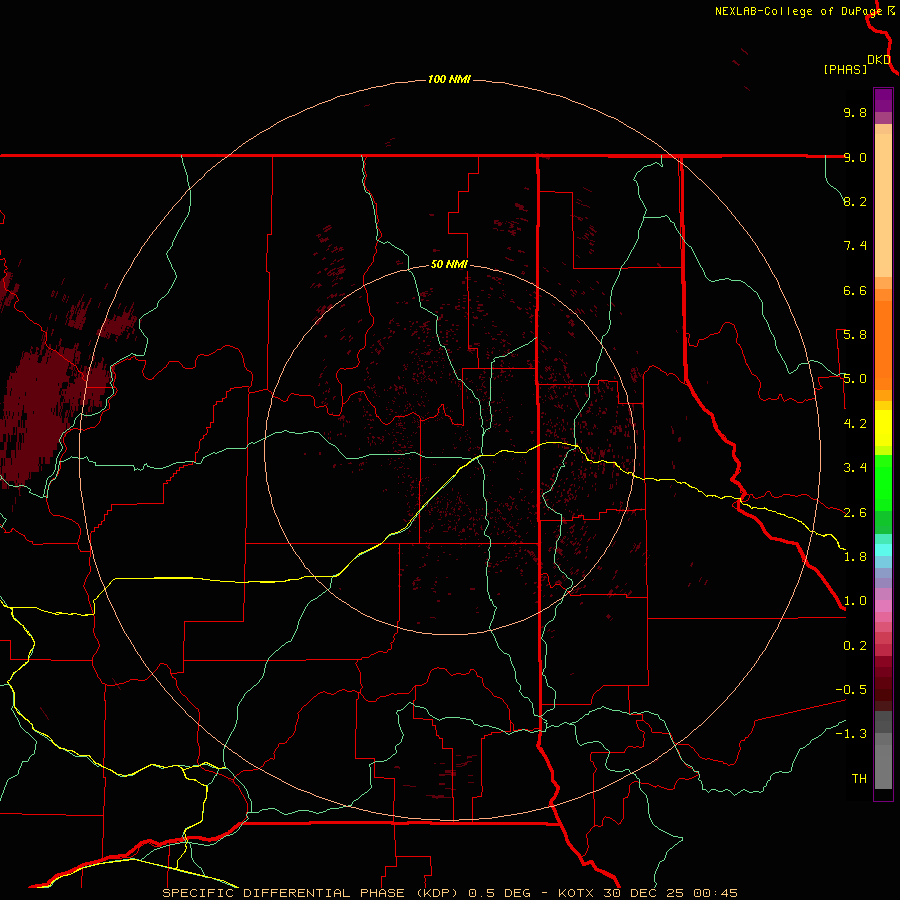900x900 pixels.
Task: Select the 1.0 scale value
Action: click(x=855, y=601)
